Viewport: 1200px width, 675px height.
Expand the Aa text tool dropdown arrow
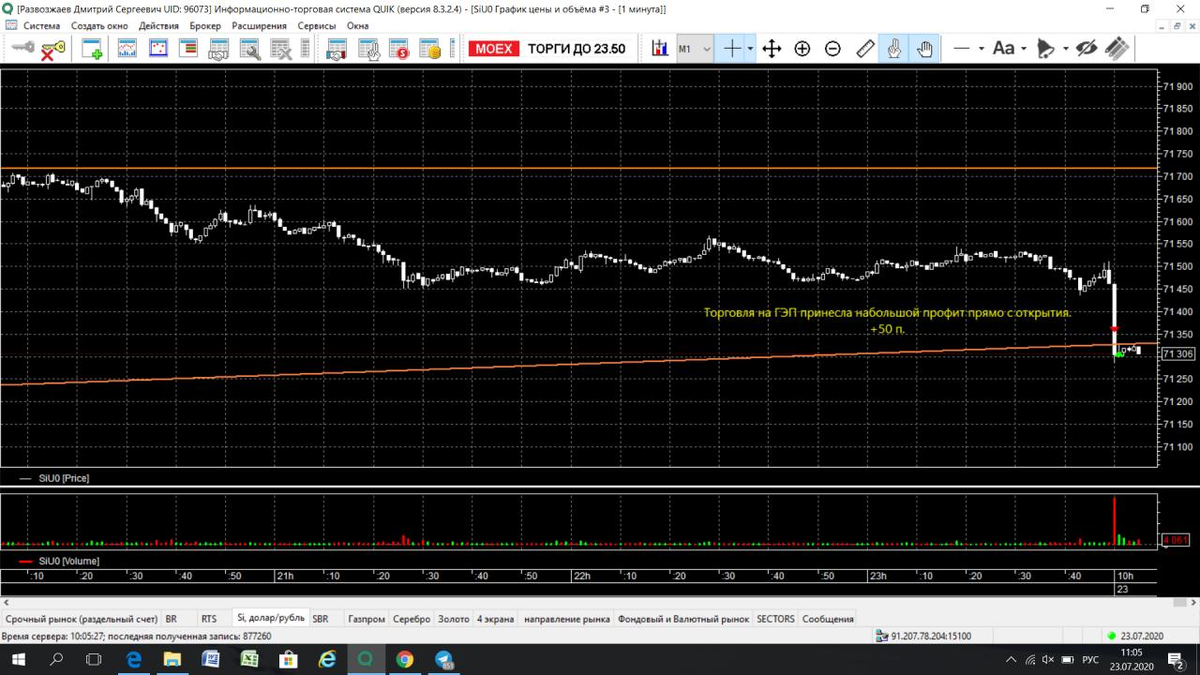(1023, 48)
